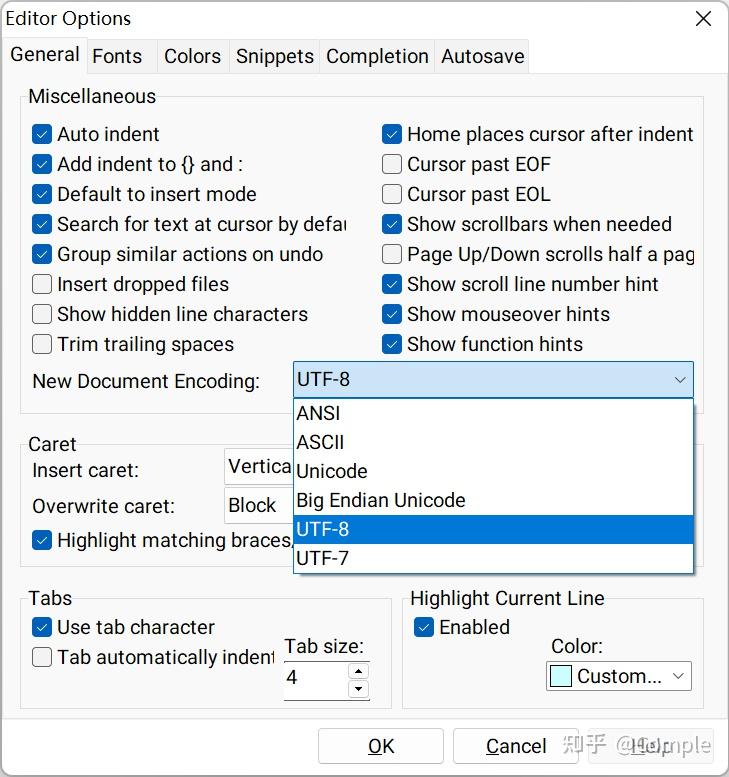Switch to the Fonts tab

(117, 56)
